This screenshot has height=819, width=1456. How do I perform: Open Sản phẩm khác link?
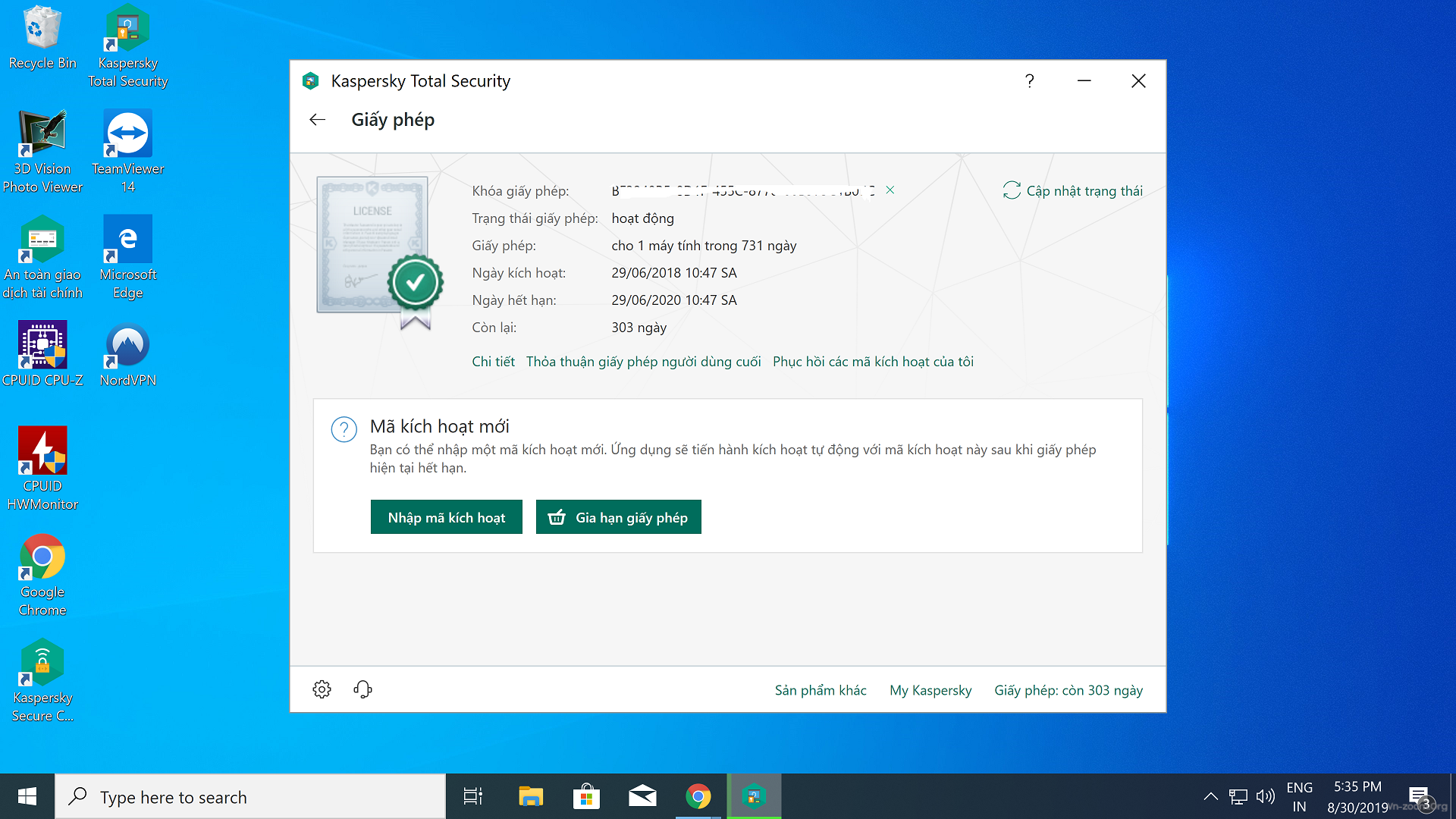point(821,690)
